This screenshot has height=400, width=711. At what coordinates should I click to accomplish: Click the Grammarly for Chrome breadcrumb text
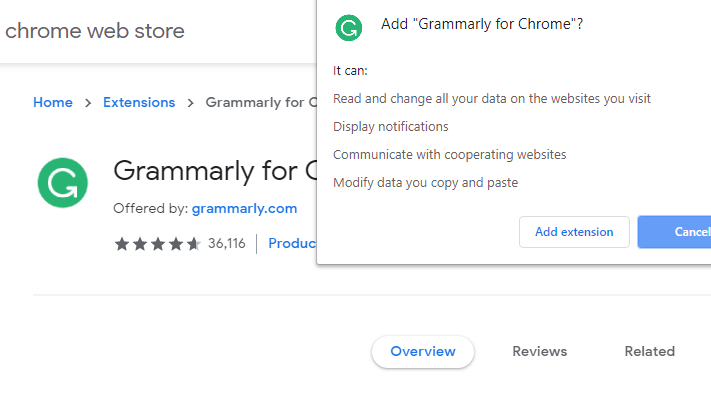(x=261, y=102)
